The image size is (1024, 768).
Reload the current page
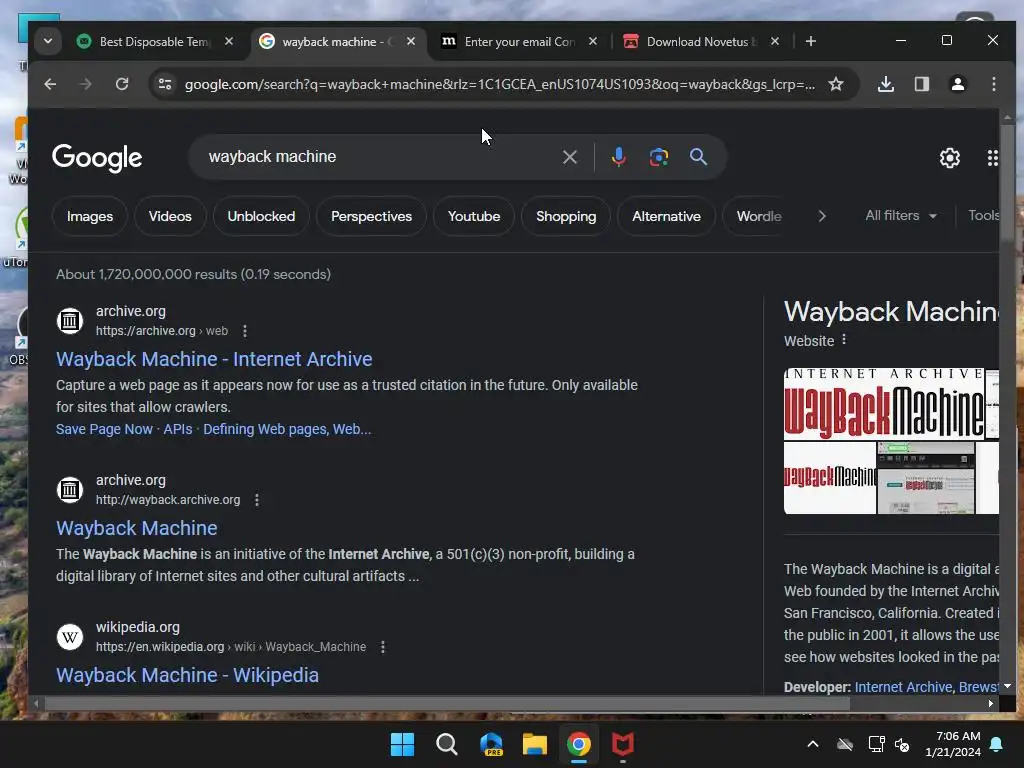coord(121,84)
